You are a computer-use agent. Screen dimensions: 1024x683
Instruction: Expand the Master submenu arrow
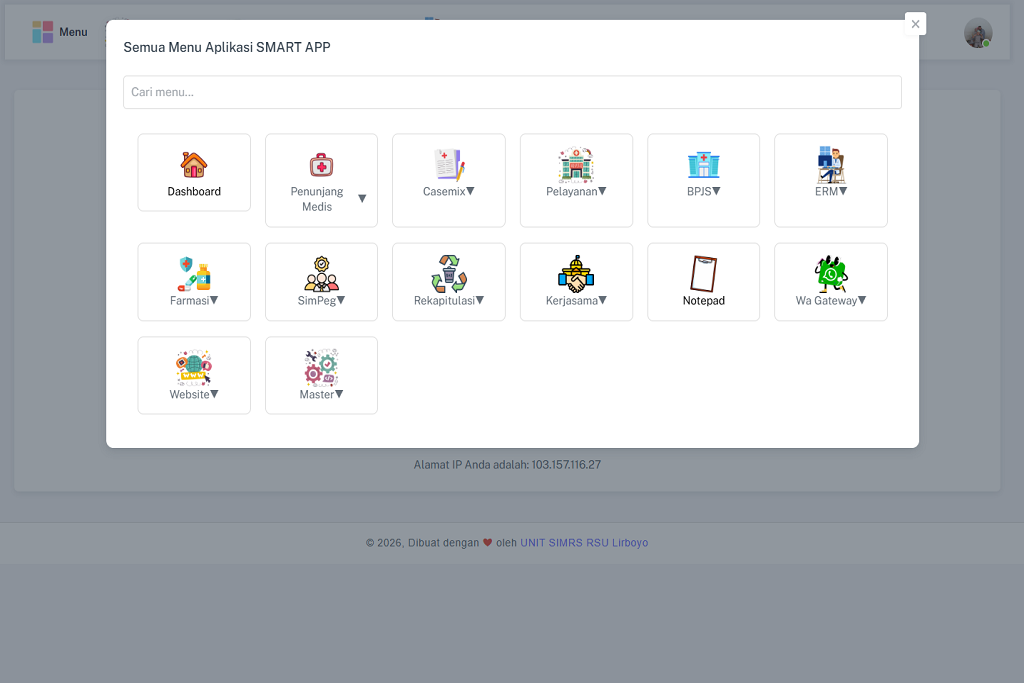pyautogui.click(x=339, y=394)
